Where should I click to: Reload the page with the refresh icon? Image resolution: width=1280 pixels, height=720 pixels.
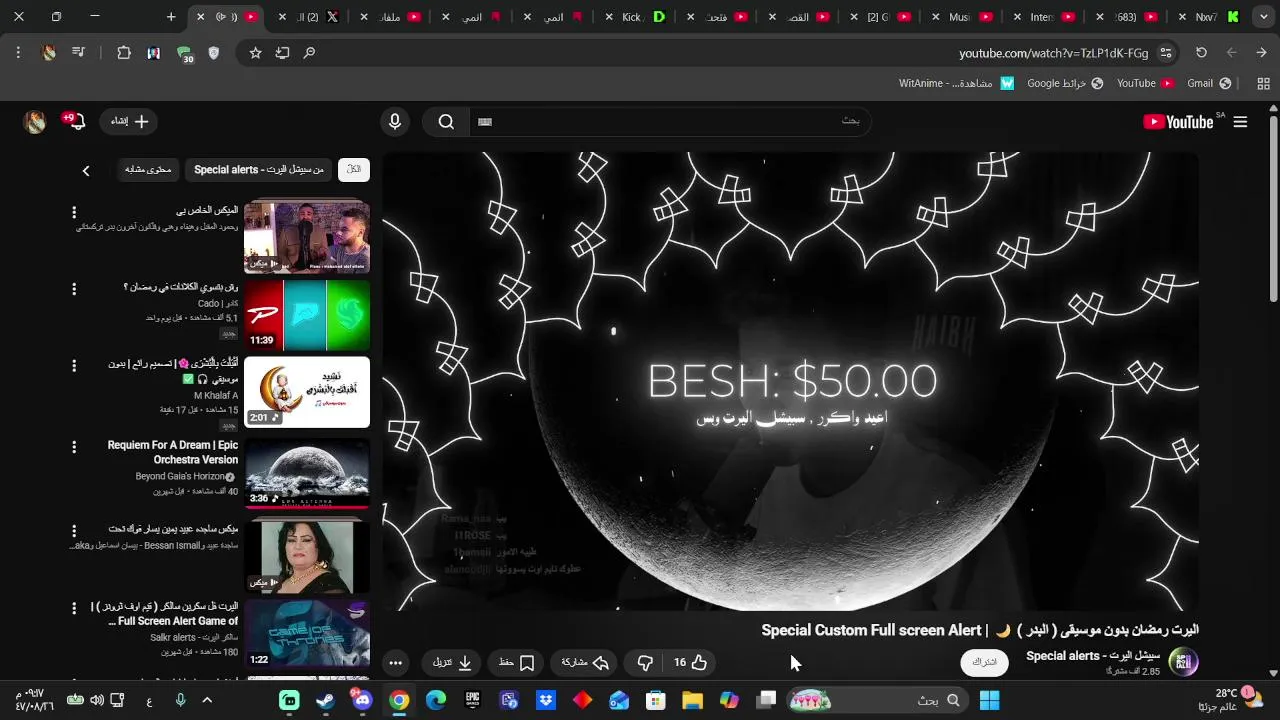pos(1201,53)
